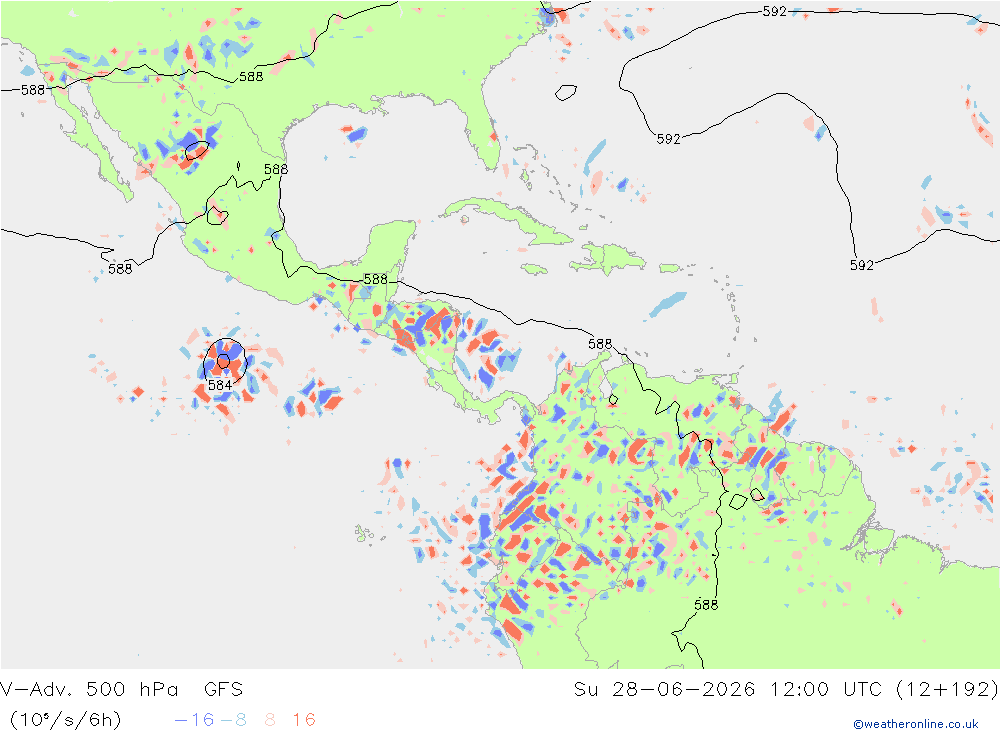Click the 592 label at right side
Image resolution: width=1000 pixels, height=733 pixels.
click(x=862, y=265)
